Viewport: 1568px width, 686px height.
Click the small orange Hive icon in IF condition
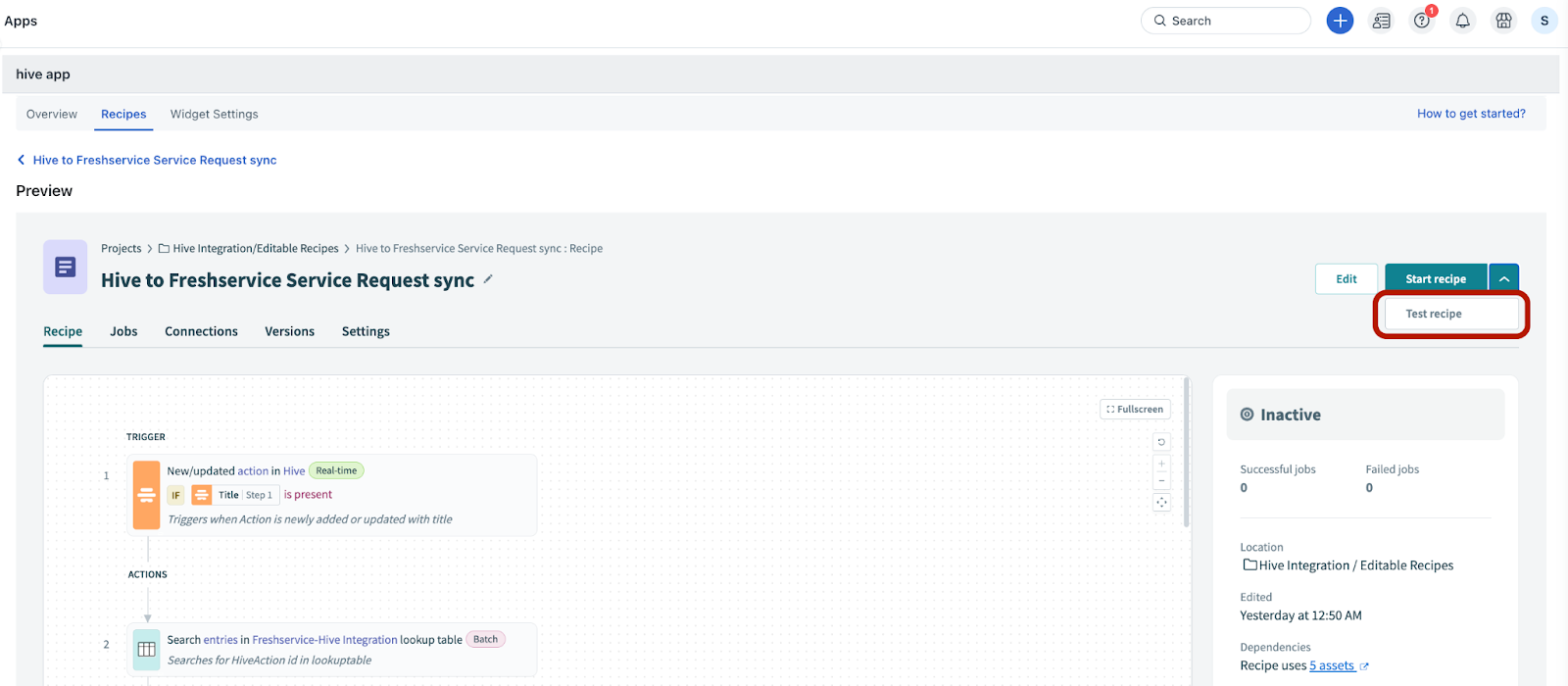point(201,495)
